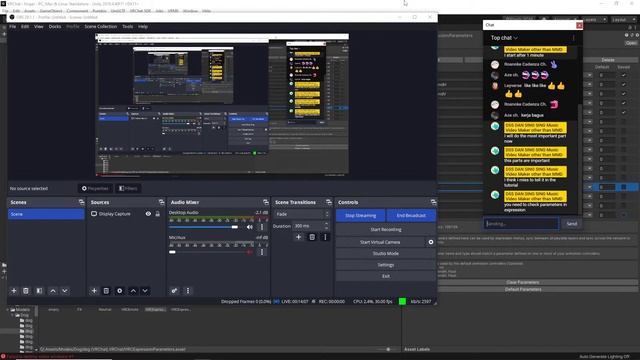640x360 pixels.
Task: Toggle Studio Mode in the Controls dock
Action: click(x=386, y=253)
